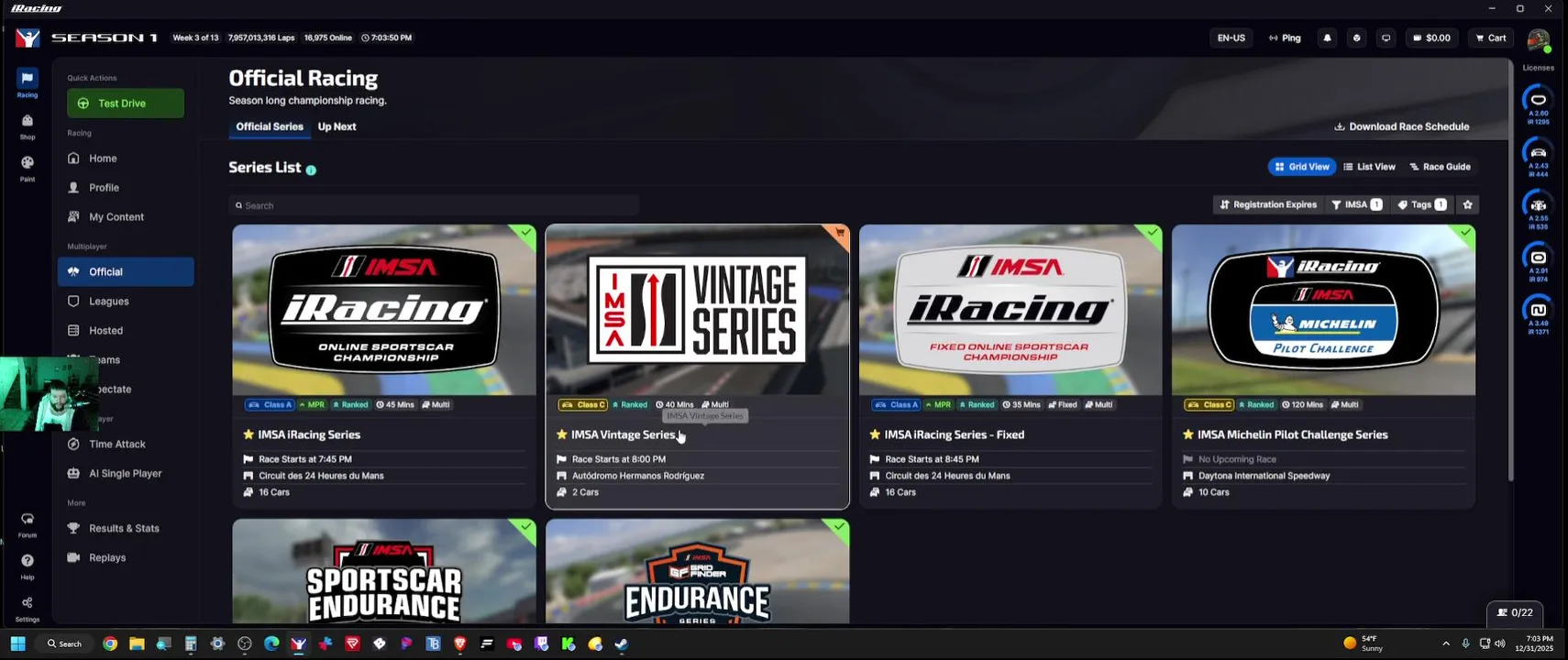1568x660 pixels.
Task: Click the series Search field
Action: 434,205
